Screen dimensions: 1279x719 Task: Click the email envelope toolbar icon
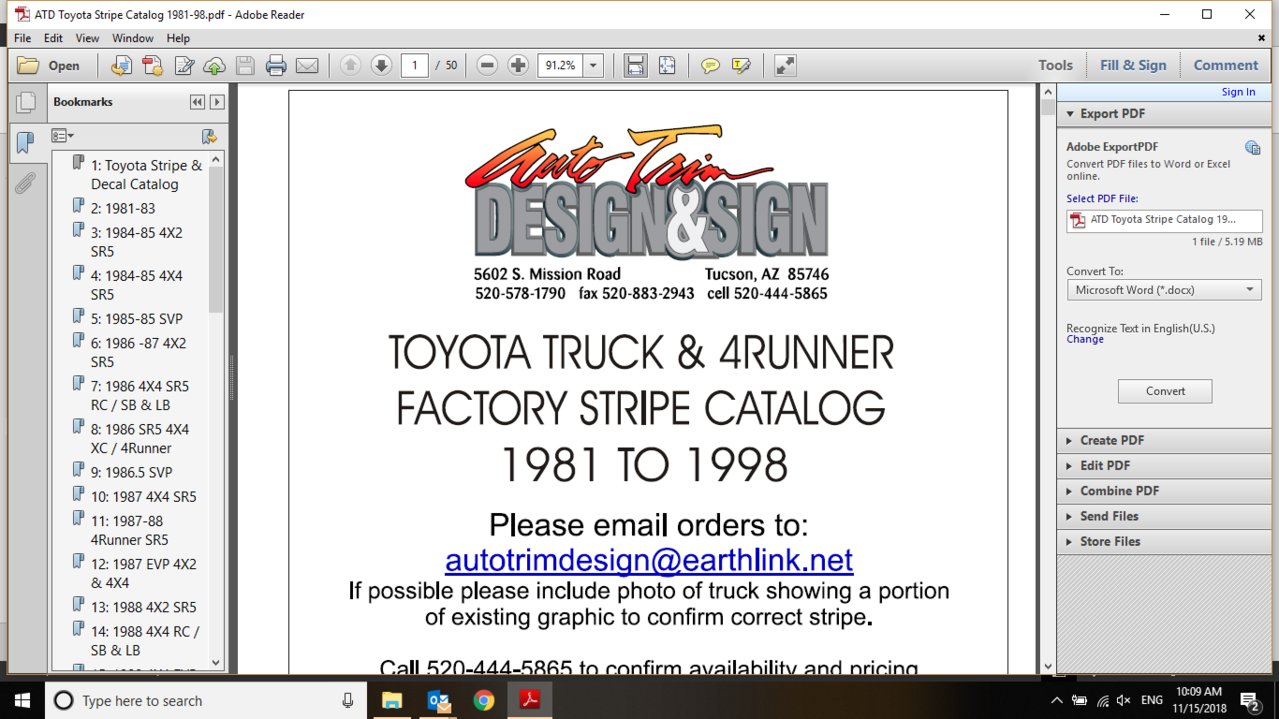307,65
